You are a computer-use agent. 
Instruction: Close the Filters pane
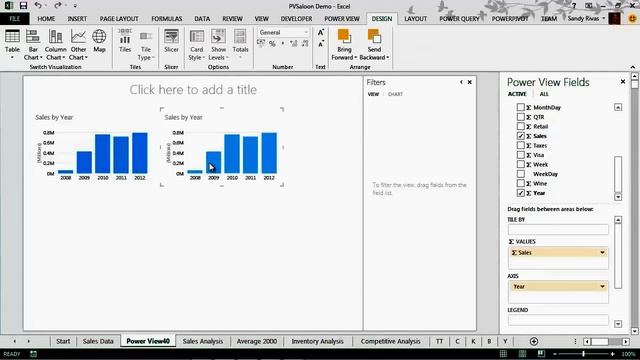click(470, 82)
